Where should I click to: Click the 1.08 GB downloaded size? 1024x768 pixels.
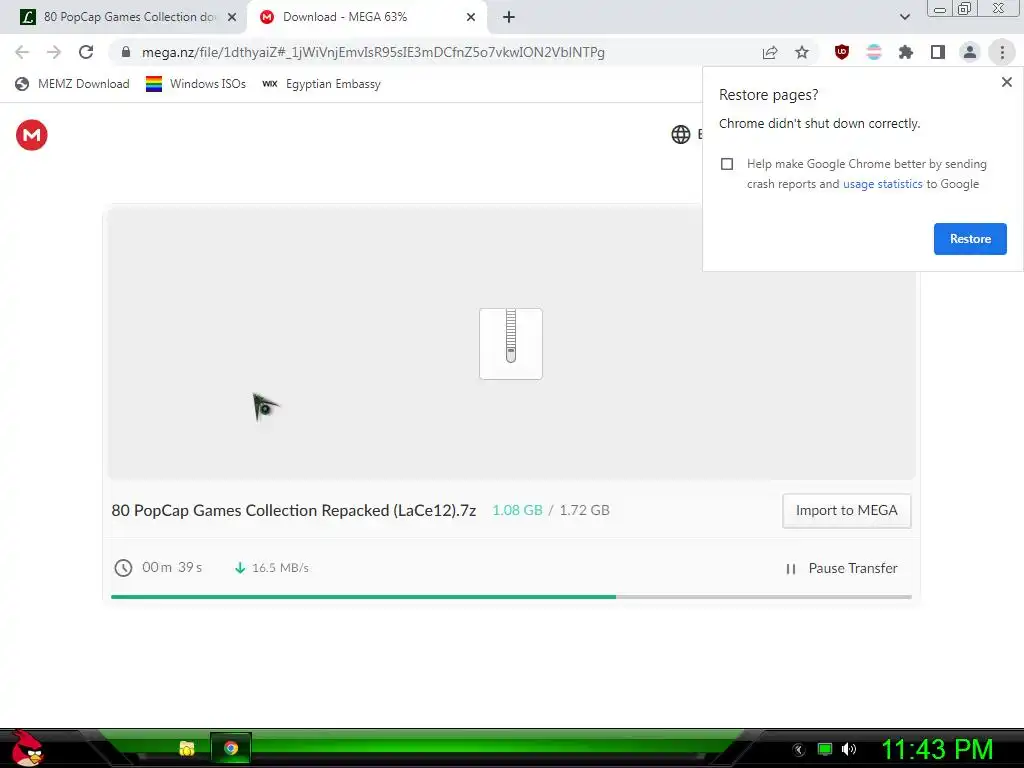tap(517, 511)
